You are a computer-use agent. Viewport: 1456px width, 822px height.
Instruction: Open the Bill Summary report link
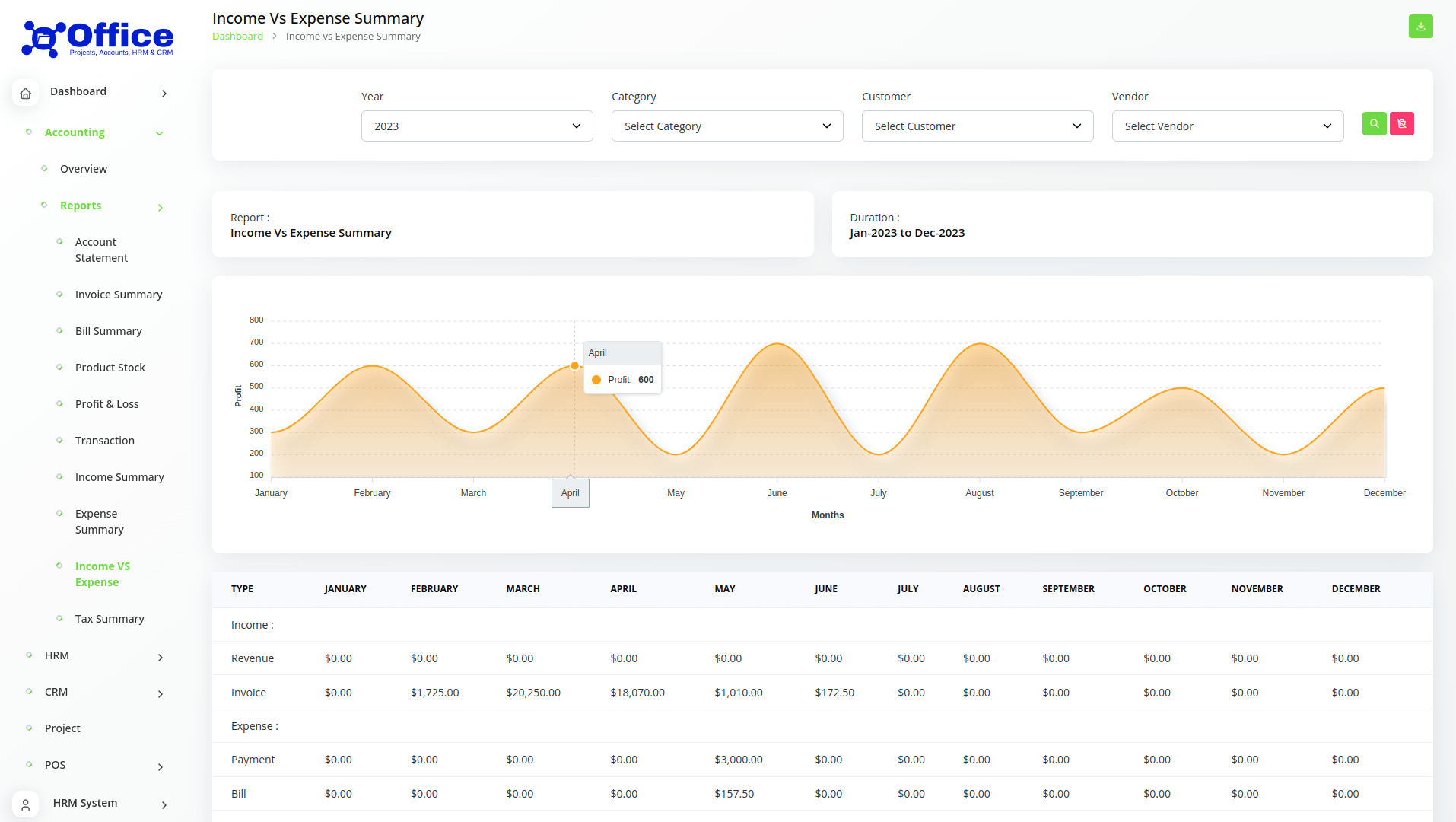108,331
